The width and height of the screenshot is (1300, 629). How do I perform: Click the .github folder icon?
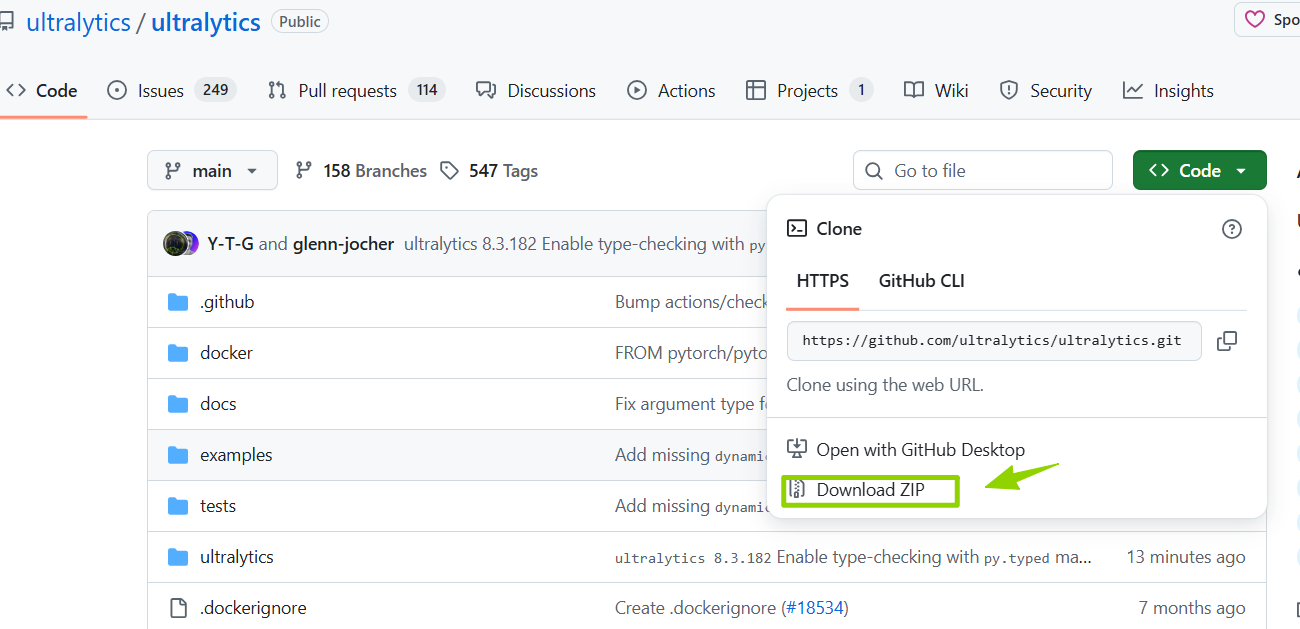(x=178, y=302)
